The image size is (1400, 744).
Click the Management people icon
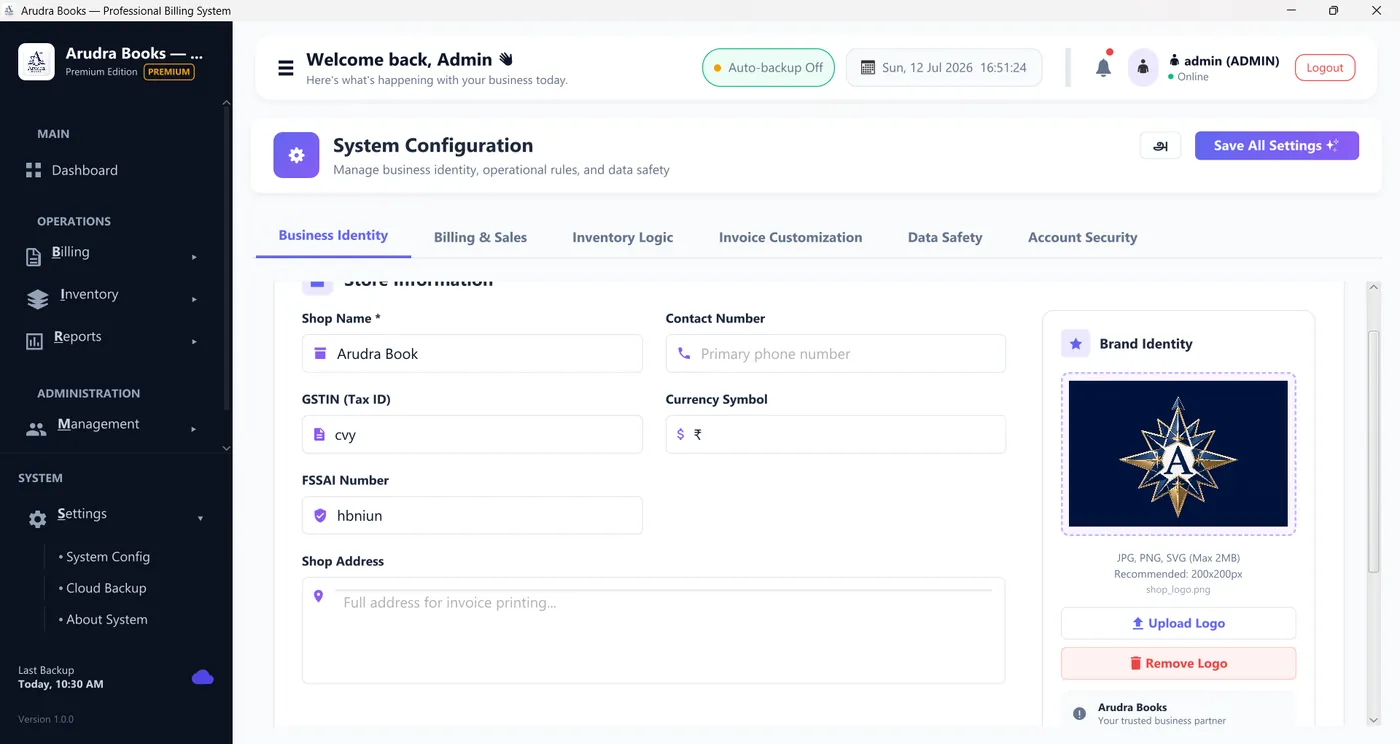[x=36, y=429]
